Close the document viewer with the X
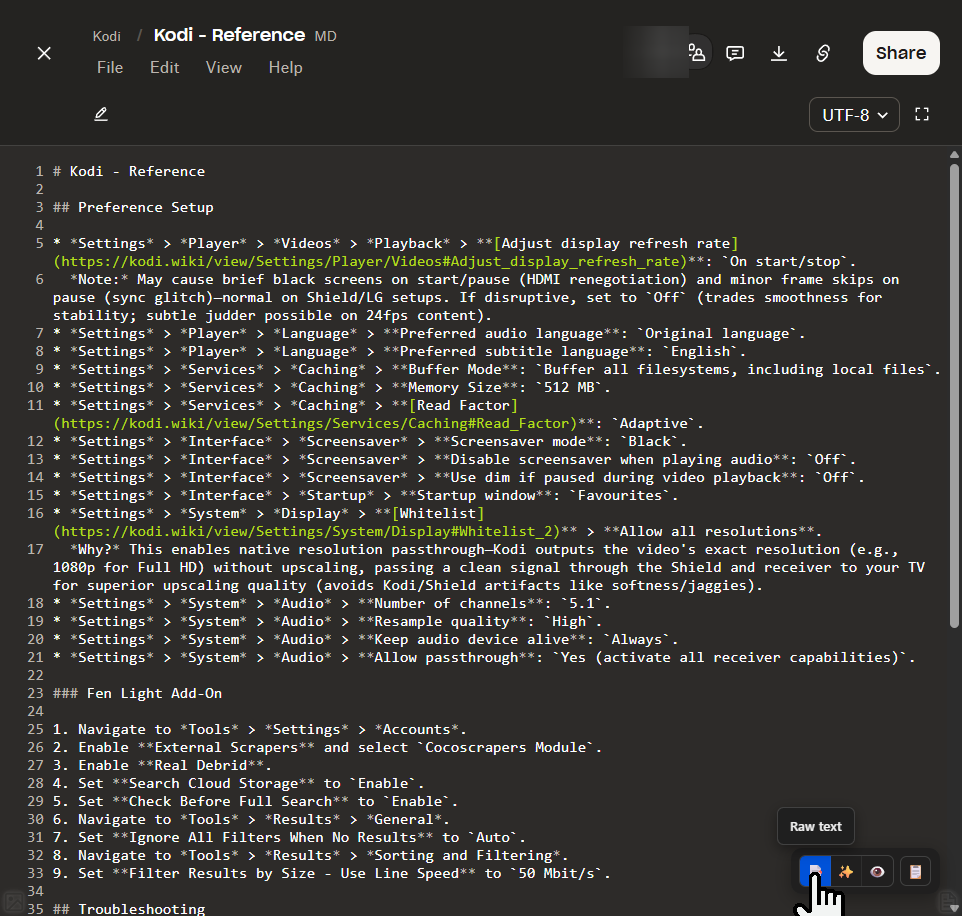Viewport: 962px width, 916px height. tap(44, 53)
